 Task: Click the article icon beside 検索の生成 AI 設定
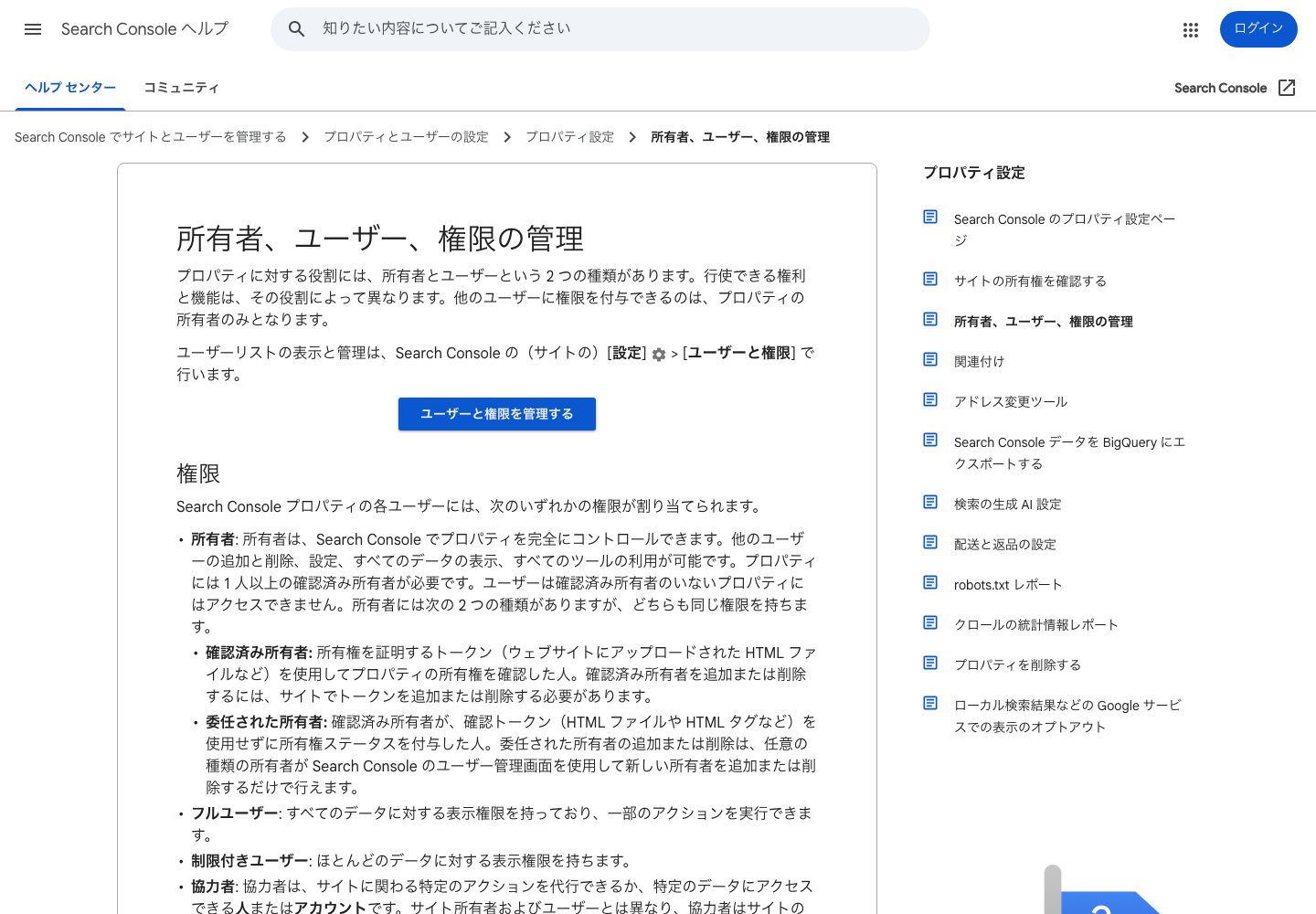[930, 502]
